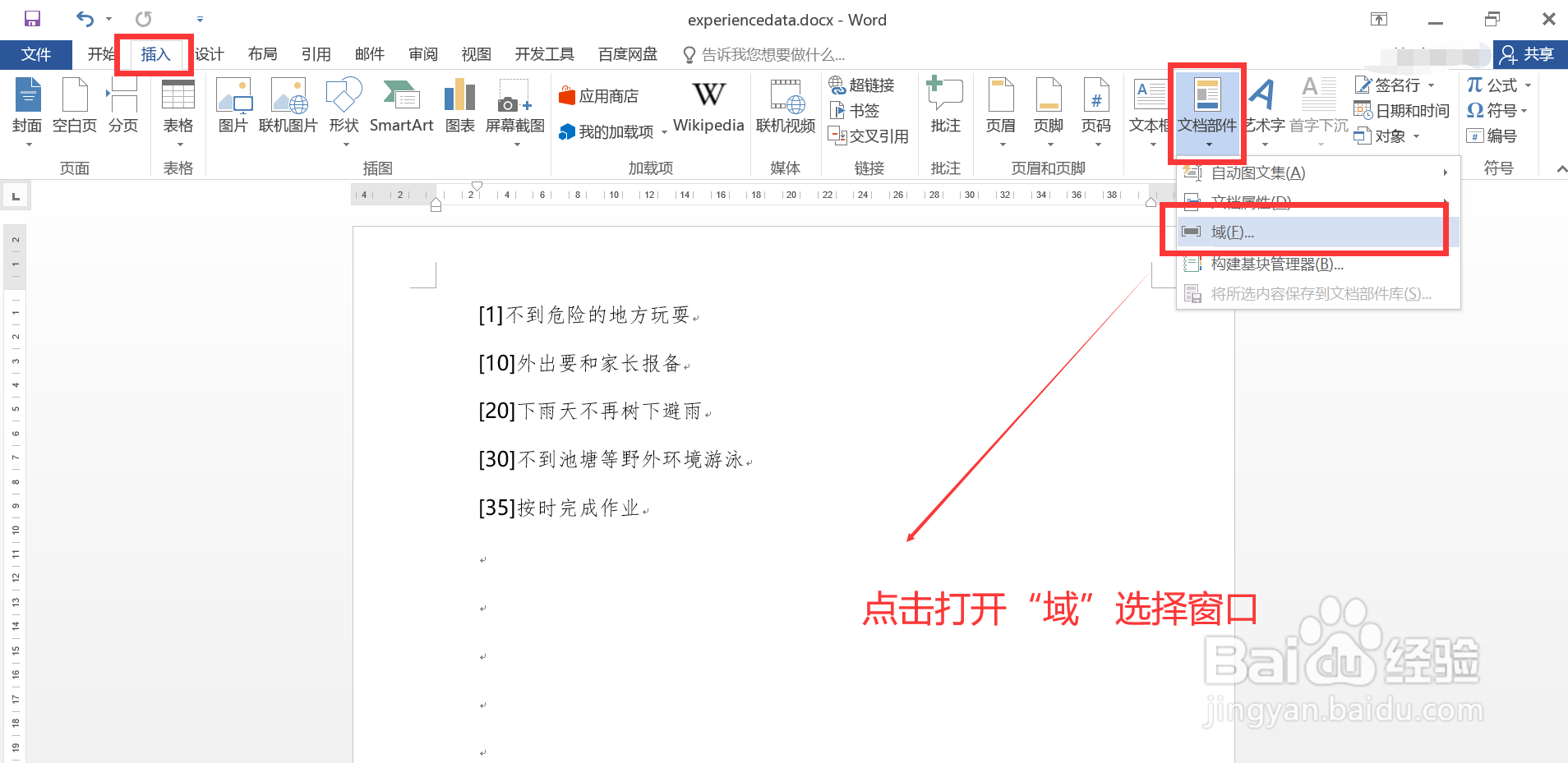This screenshot has height=763, width=1568.
Task: Click the ribbon display options icon
Action: click(1379, 19)
